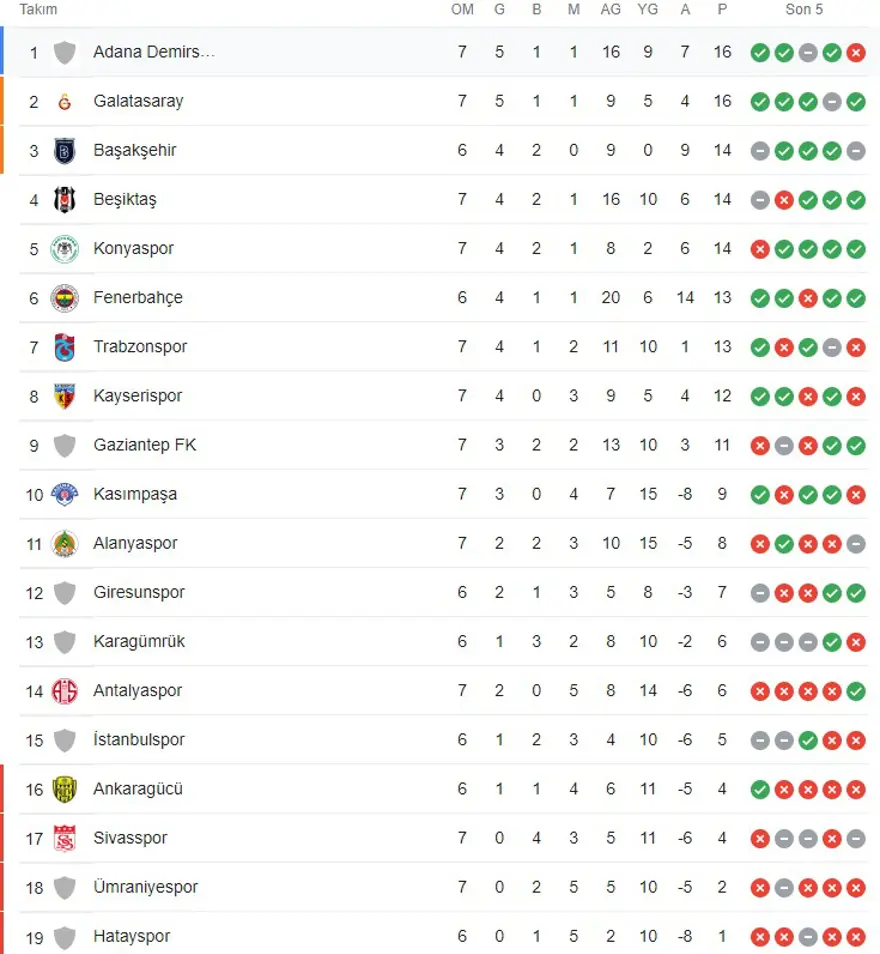
Task: Click the Antalyaspor club crest
Action: [x=65, y=691]
